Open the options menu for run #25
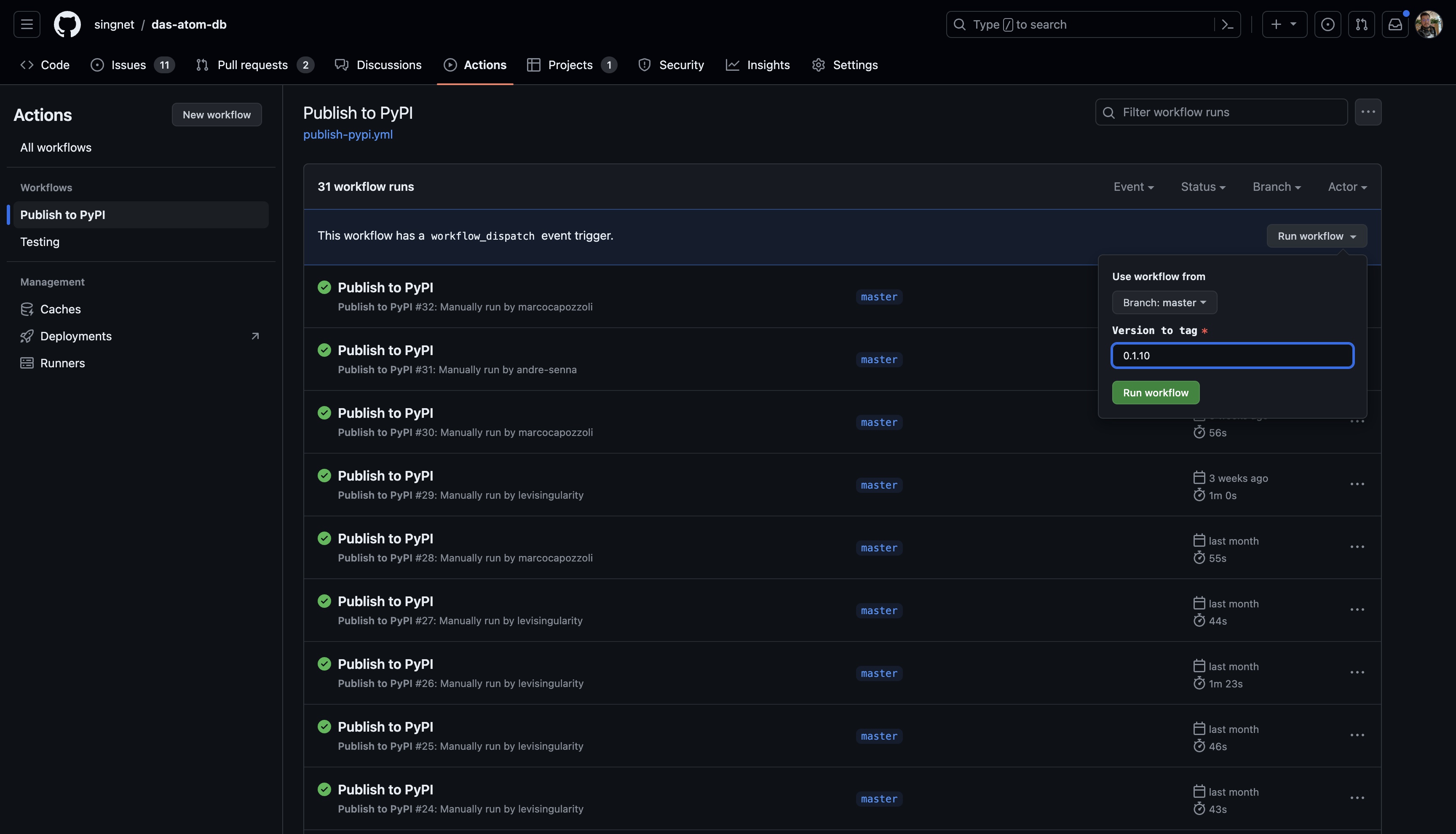 click(1357, 735)
